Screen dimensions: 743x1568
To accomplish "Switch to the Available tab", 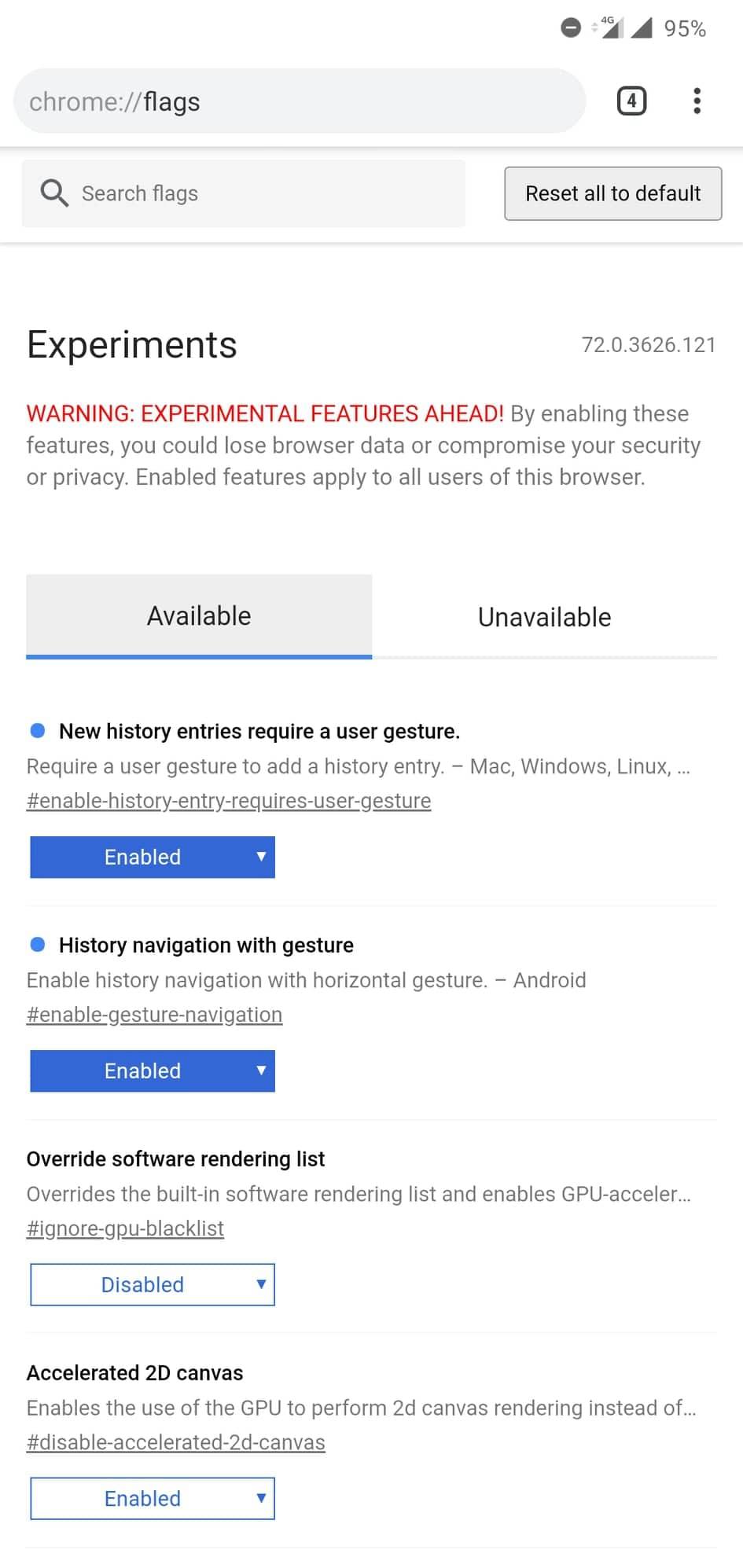I will click(199, 616).
